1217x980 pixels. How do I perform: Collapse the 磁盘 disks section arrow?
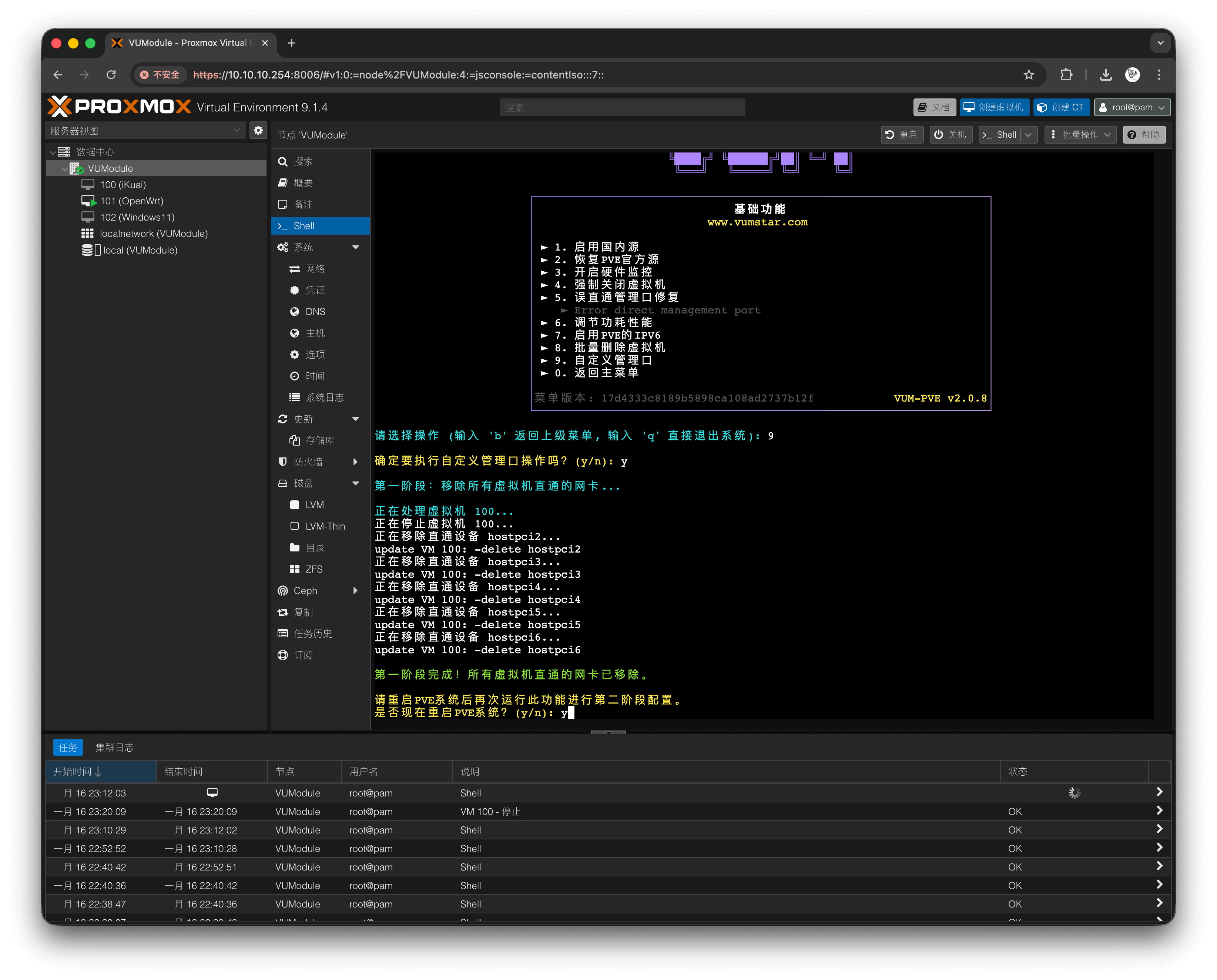(355, 483)
